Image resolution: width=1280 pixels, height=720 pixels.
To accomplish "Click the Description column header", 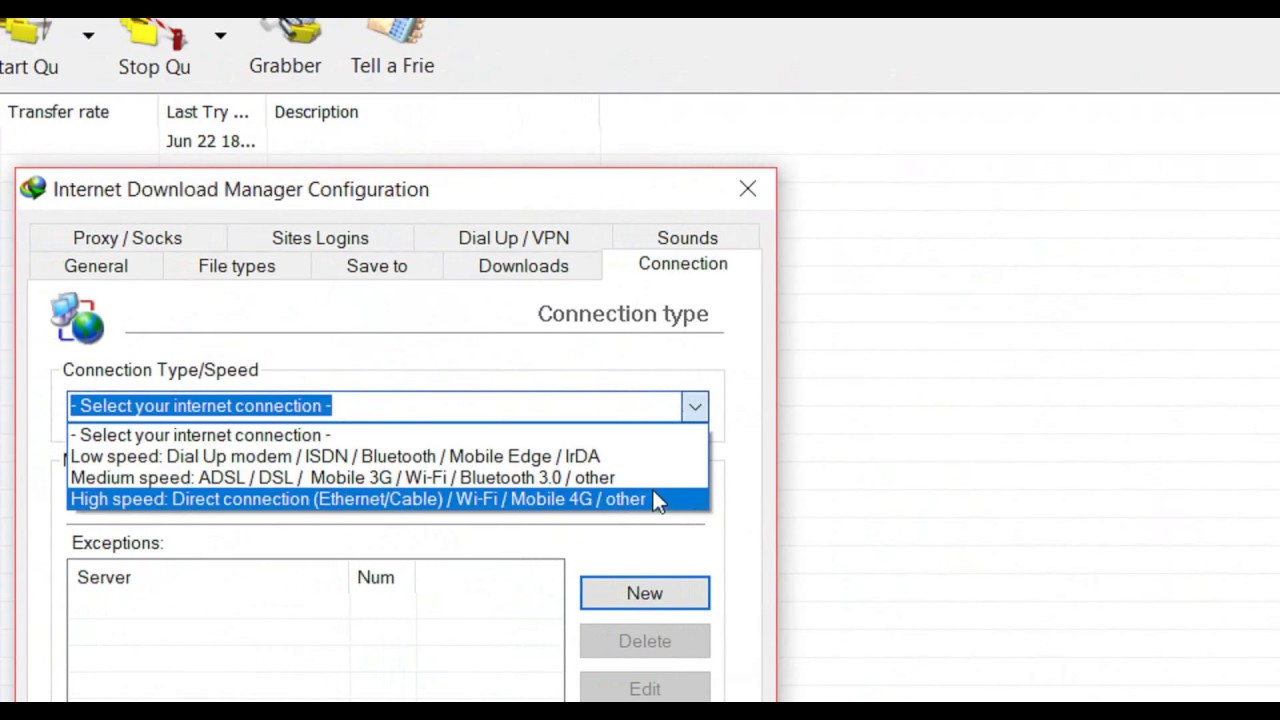I will click(433, 112).
